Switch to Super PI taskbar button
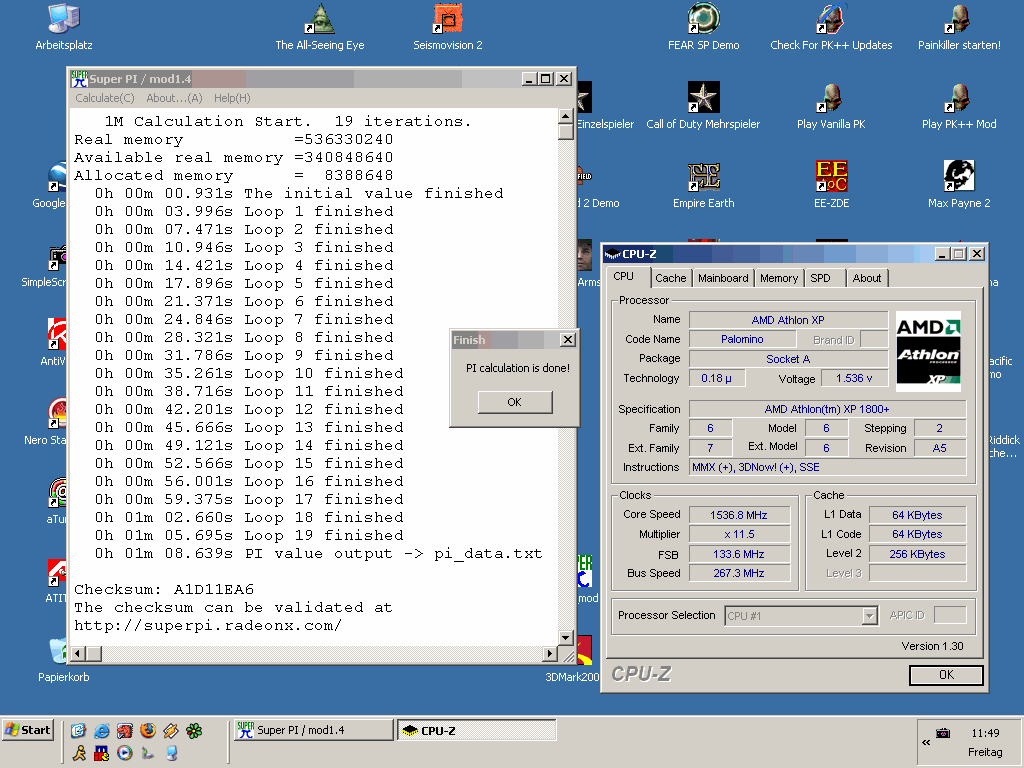 [313, 730]
